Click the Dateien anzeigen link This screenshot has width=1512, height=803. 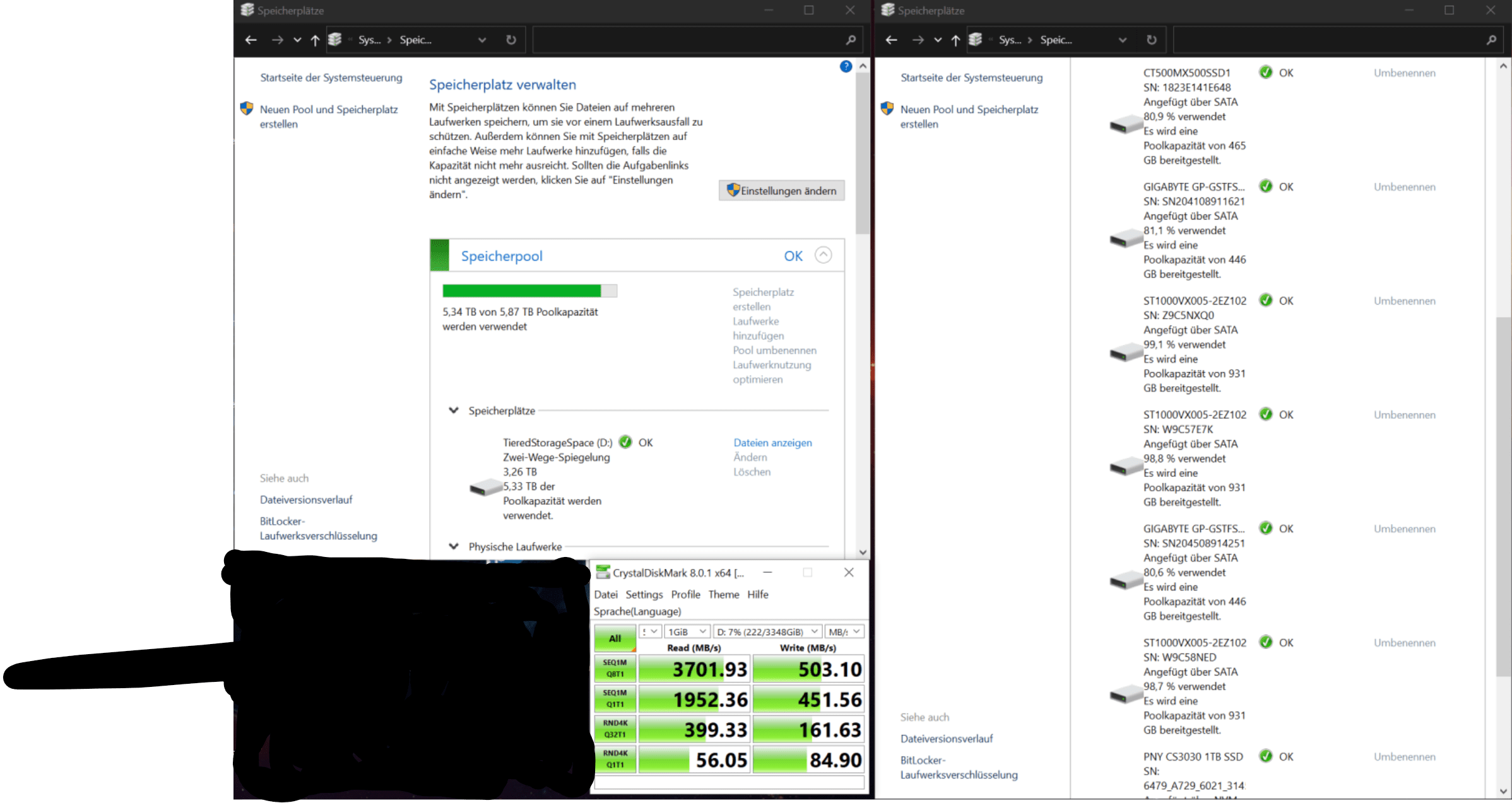(x=772, y=443)
